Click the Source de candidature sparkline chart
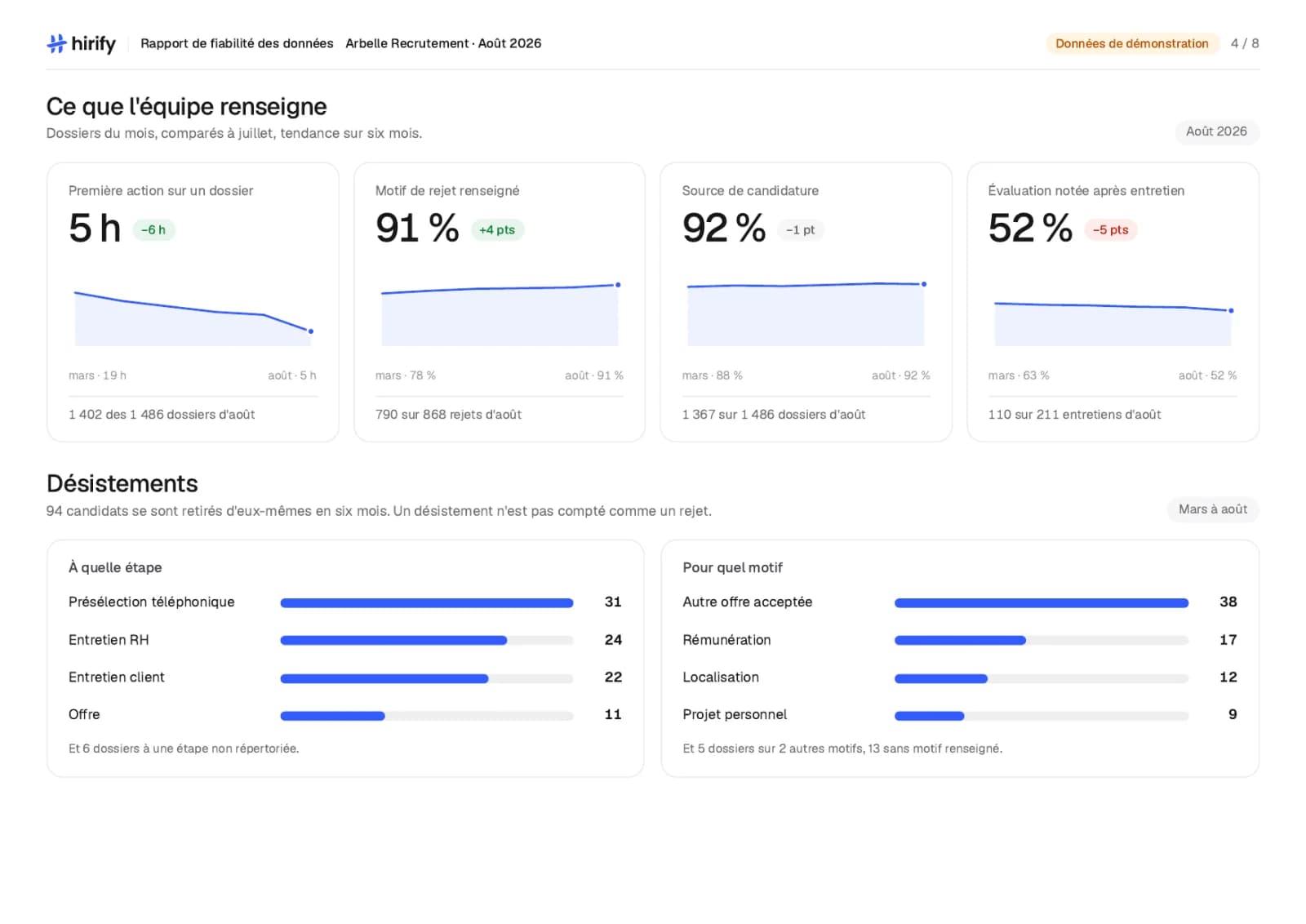Image resolution: width=1306 pixels, height=924 pixels. click(x=806, y=314)
